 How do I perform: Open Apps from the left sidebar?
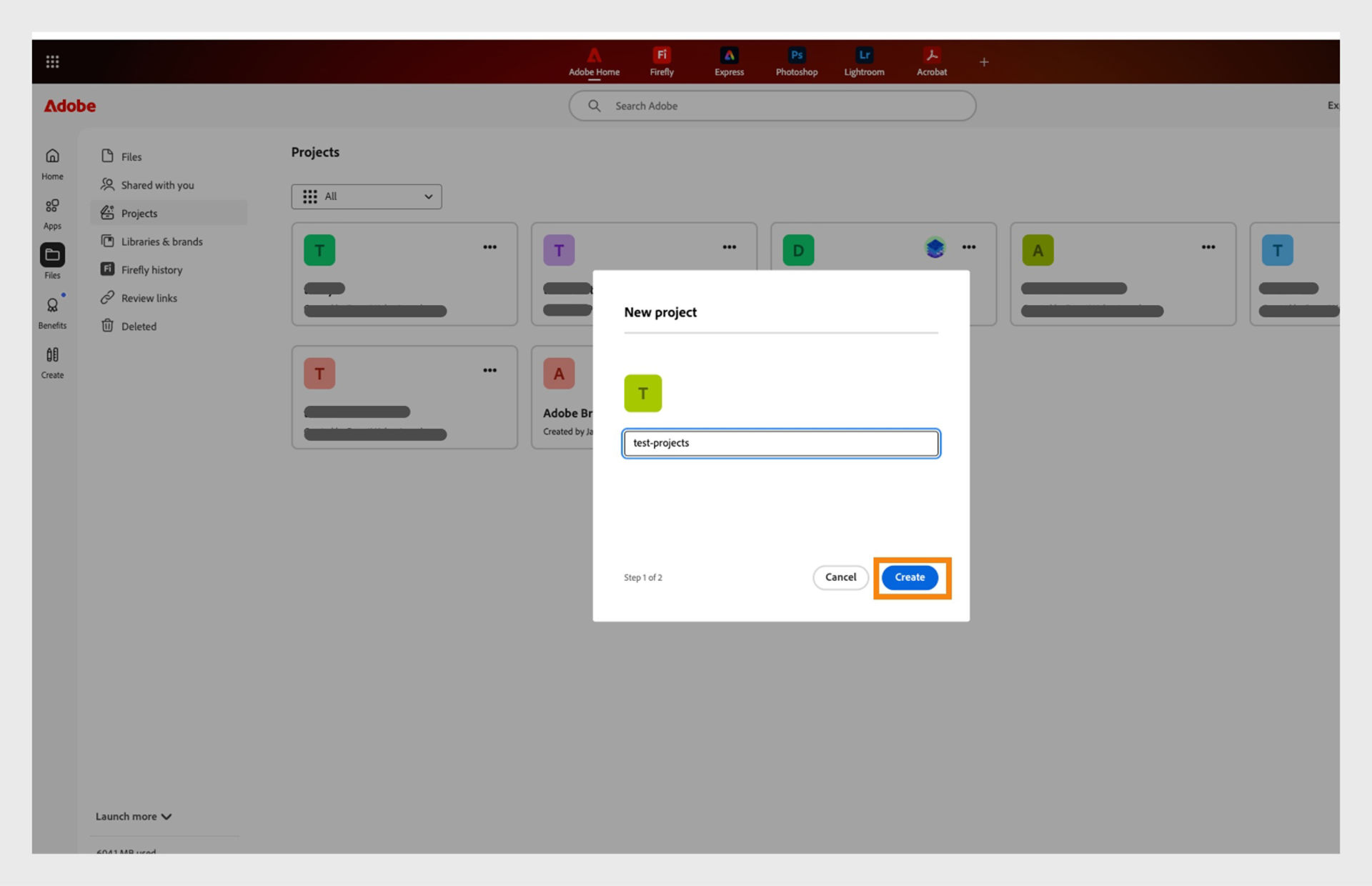coord(51,214)
